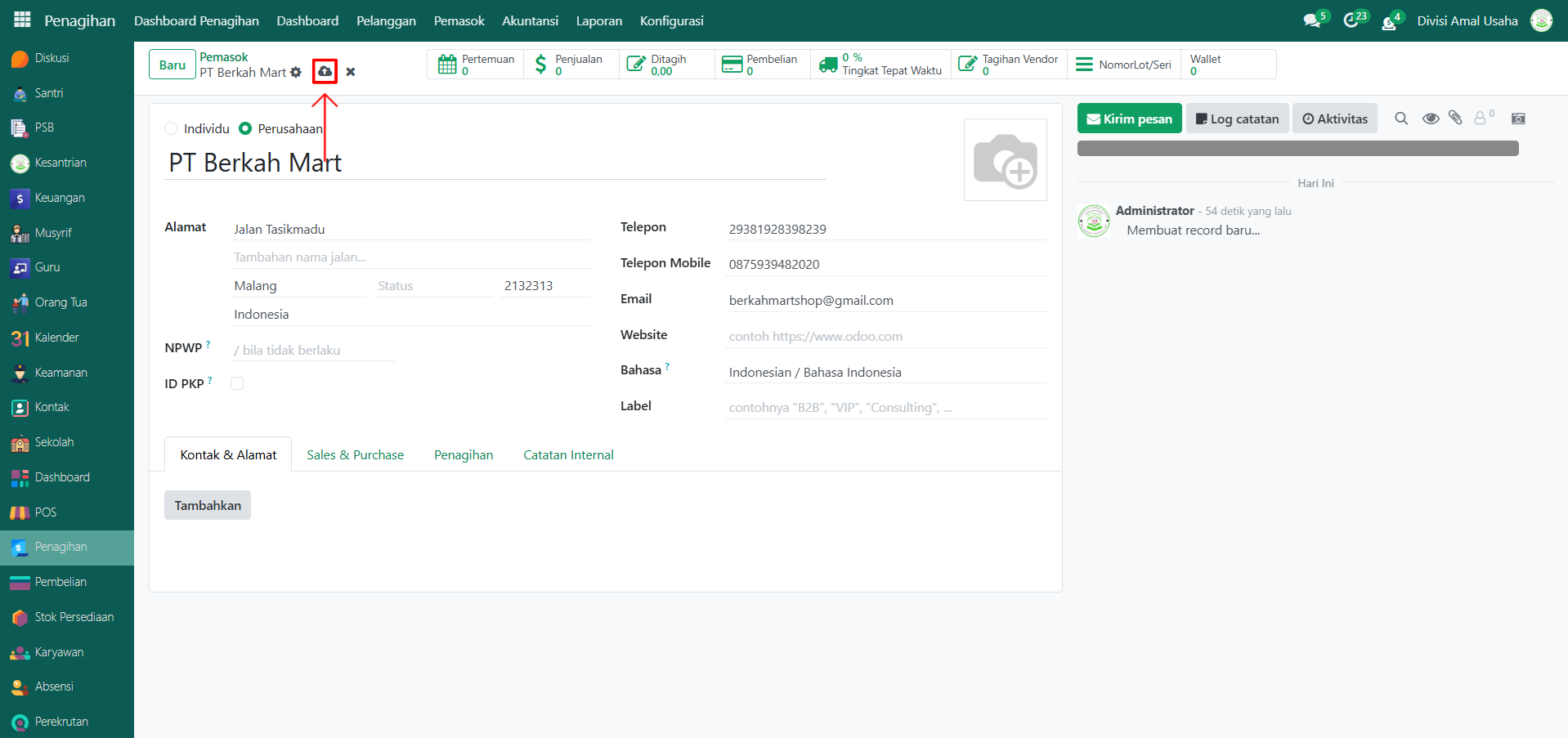The image size is (1568, 738).
Task: Open the Status dropdown in the address
Action: point(433,286)
